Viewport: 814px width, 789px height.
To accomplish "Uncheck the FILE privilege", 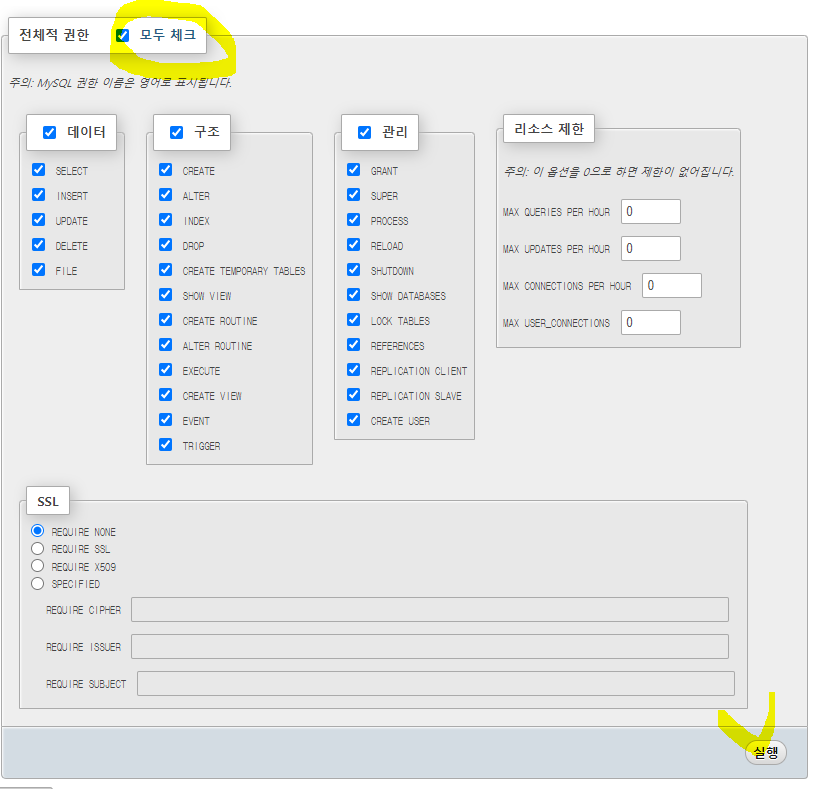I will (x=38, y=269).
